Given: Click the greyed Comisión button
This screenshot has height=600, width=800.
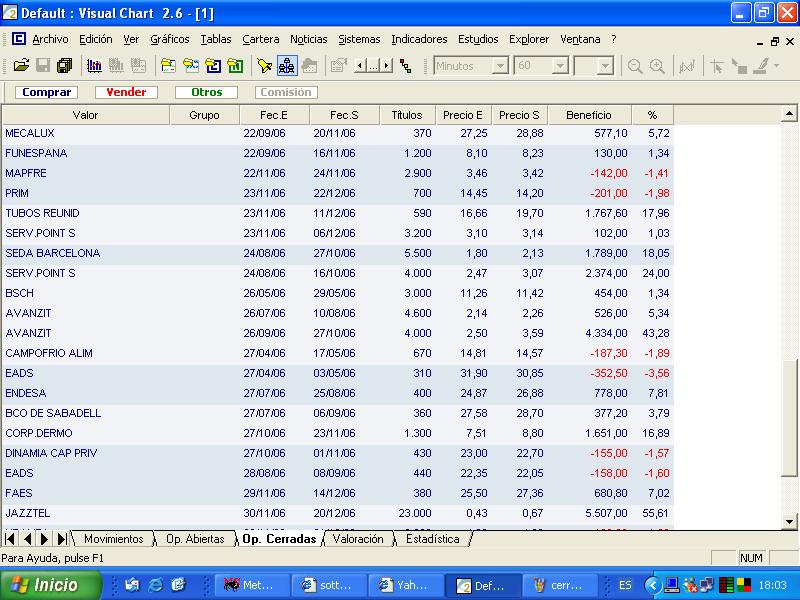Looking at the screenshot, I should (286, 92).
